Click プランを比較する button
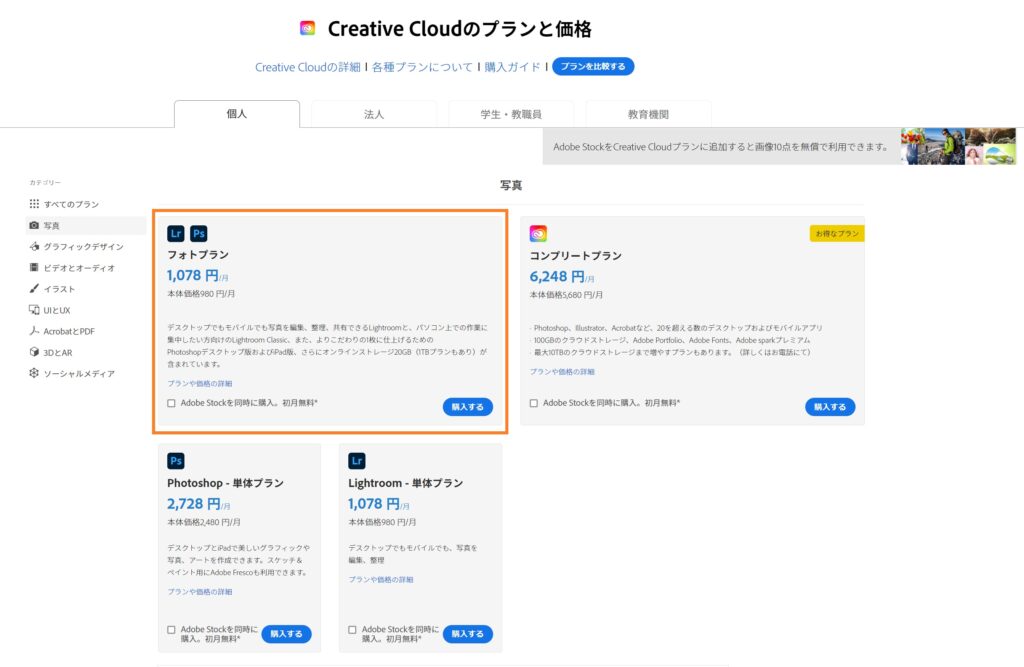Viewport: 1024px width, 667px height. click(x=593, y=67)
